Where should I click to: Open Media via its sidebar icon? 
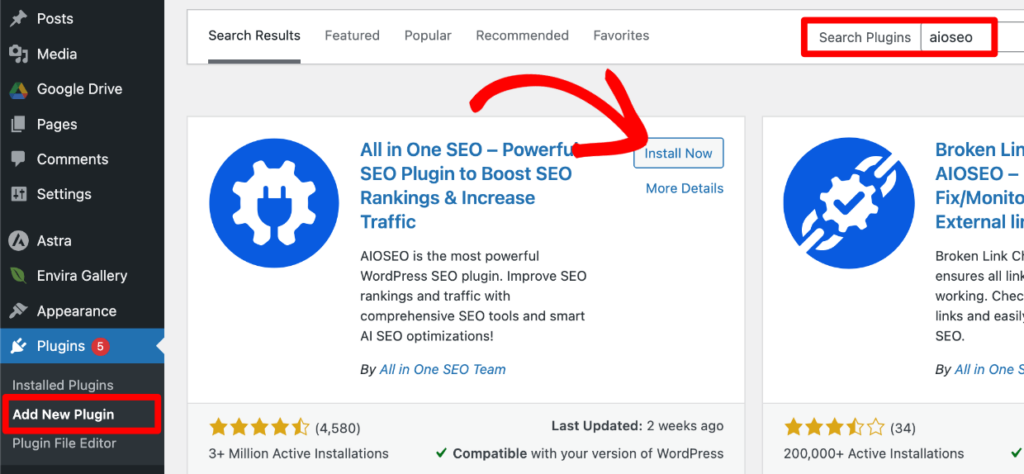coord(18,54)
